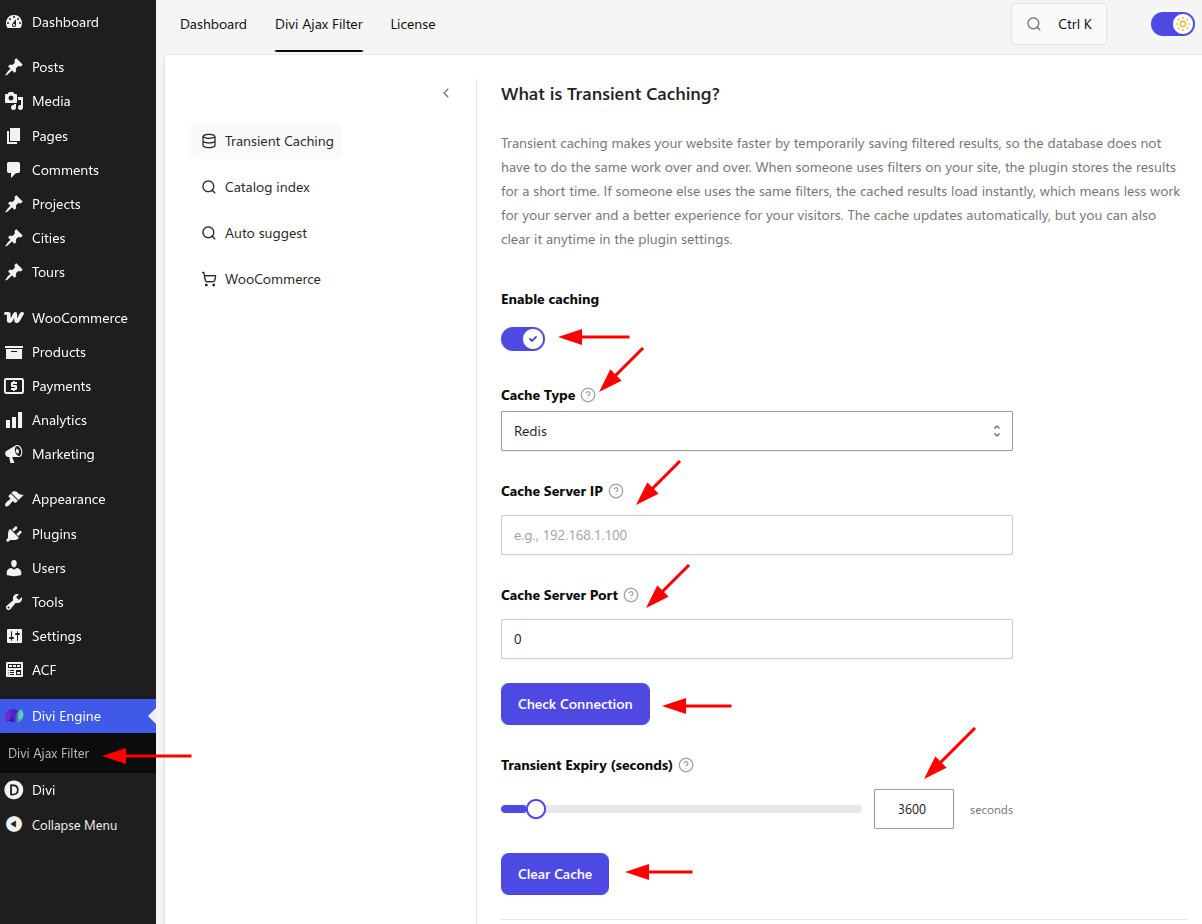Viewport: 1202px width, 924px height.
Task: Click the Clear Cache button
Action: click(555, 874)
